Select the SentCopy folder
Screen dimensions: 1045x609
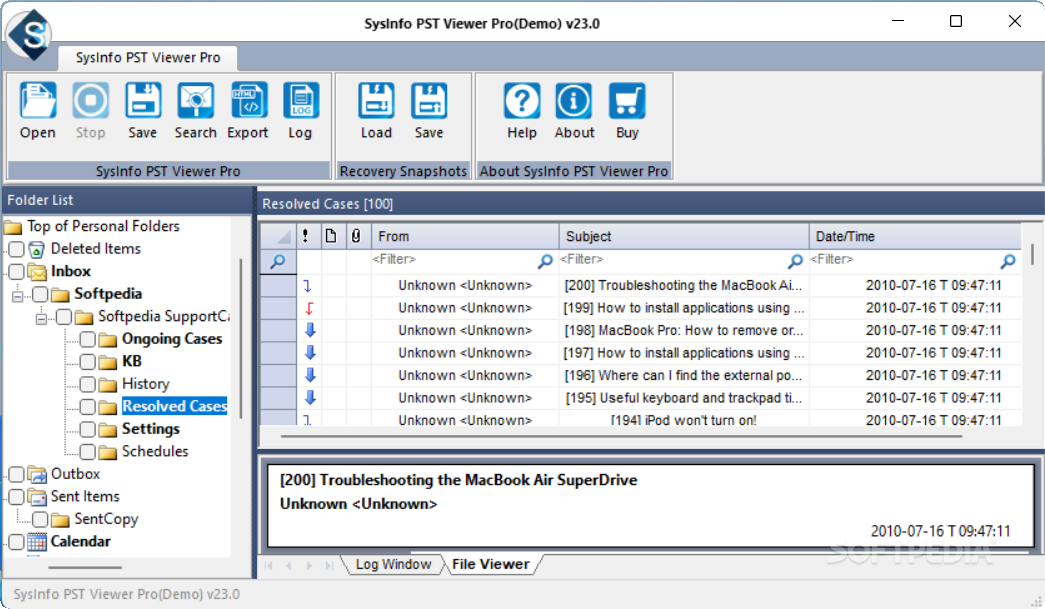pos(106,519)
